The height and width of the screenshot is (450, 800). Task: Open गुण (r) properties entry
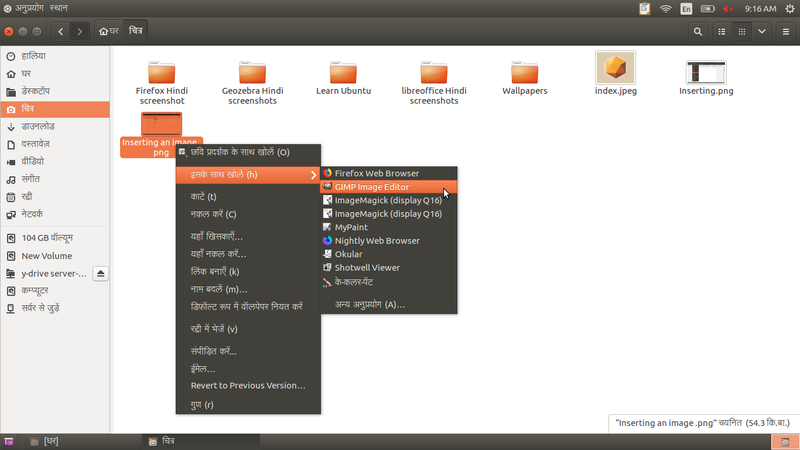click(x=248, y=405)
